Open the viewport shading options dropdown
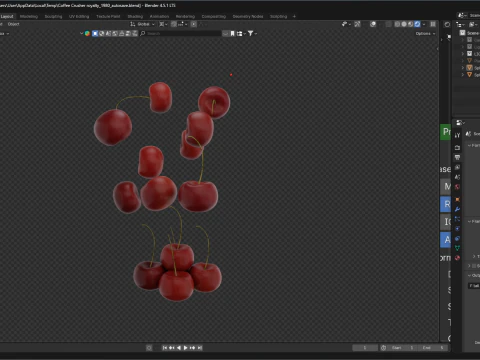Screen dimensions: 480x360 [424, 24]
